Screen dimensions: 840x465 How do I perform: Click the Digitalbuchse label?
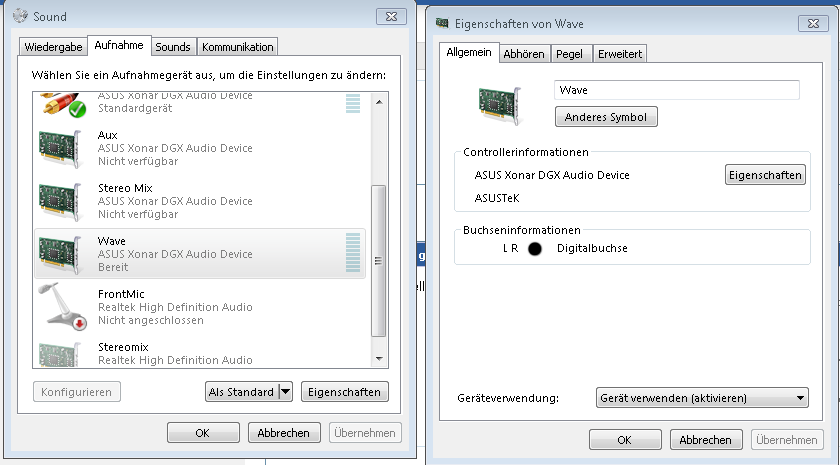point(592,249)
